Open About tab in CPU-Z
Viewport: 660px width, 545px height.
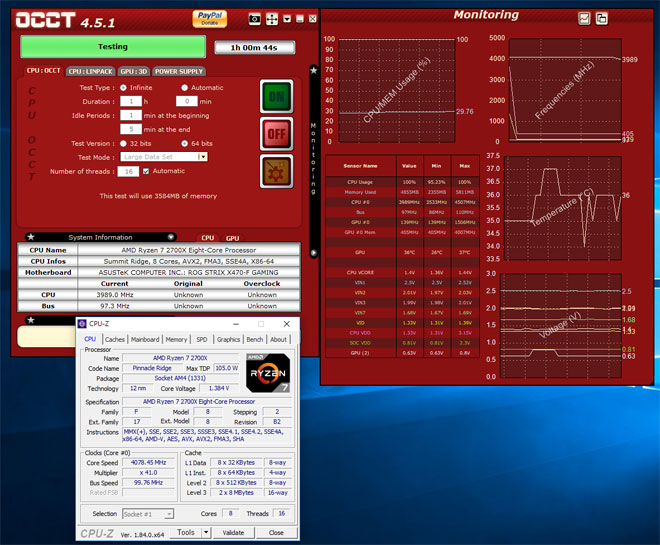(x=278, y=339)
